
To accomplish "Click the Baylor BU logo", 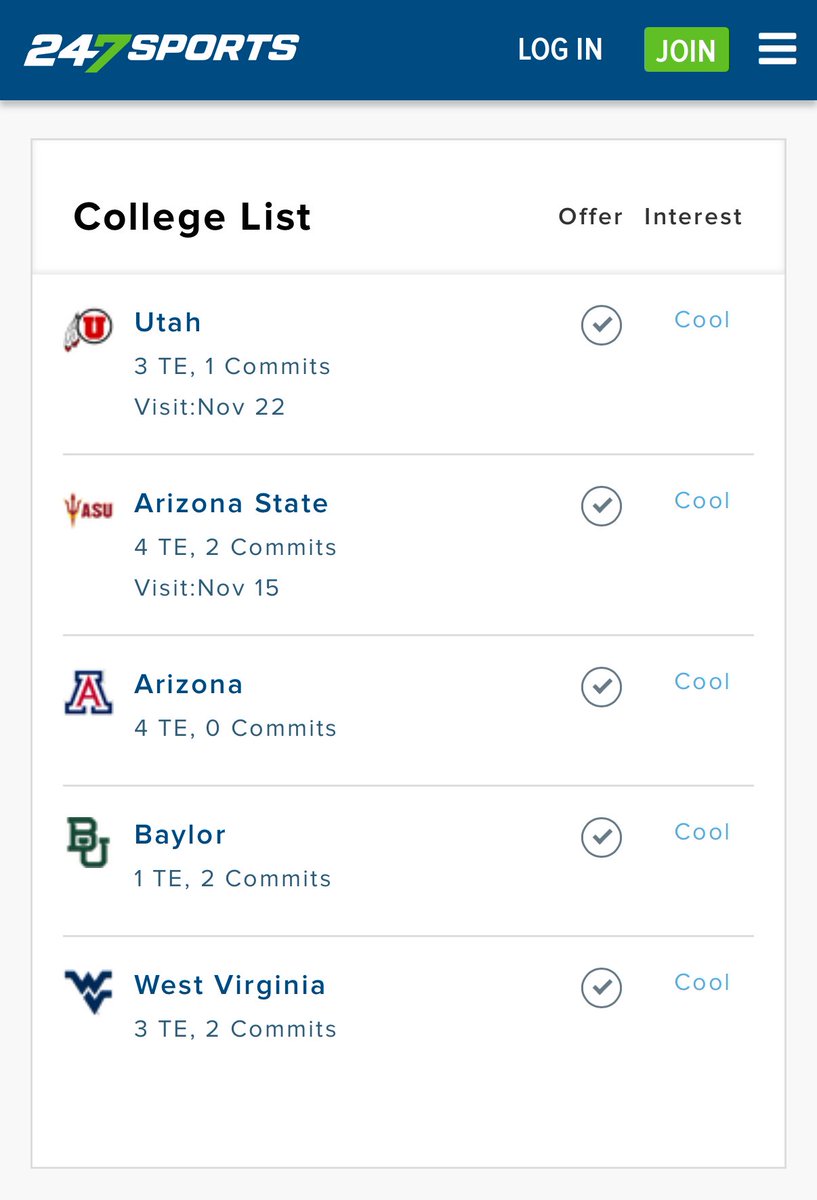I will point(88,842).
